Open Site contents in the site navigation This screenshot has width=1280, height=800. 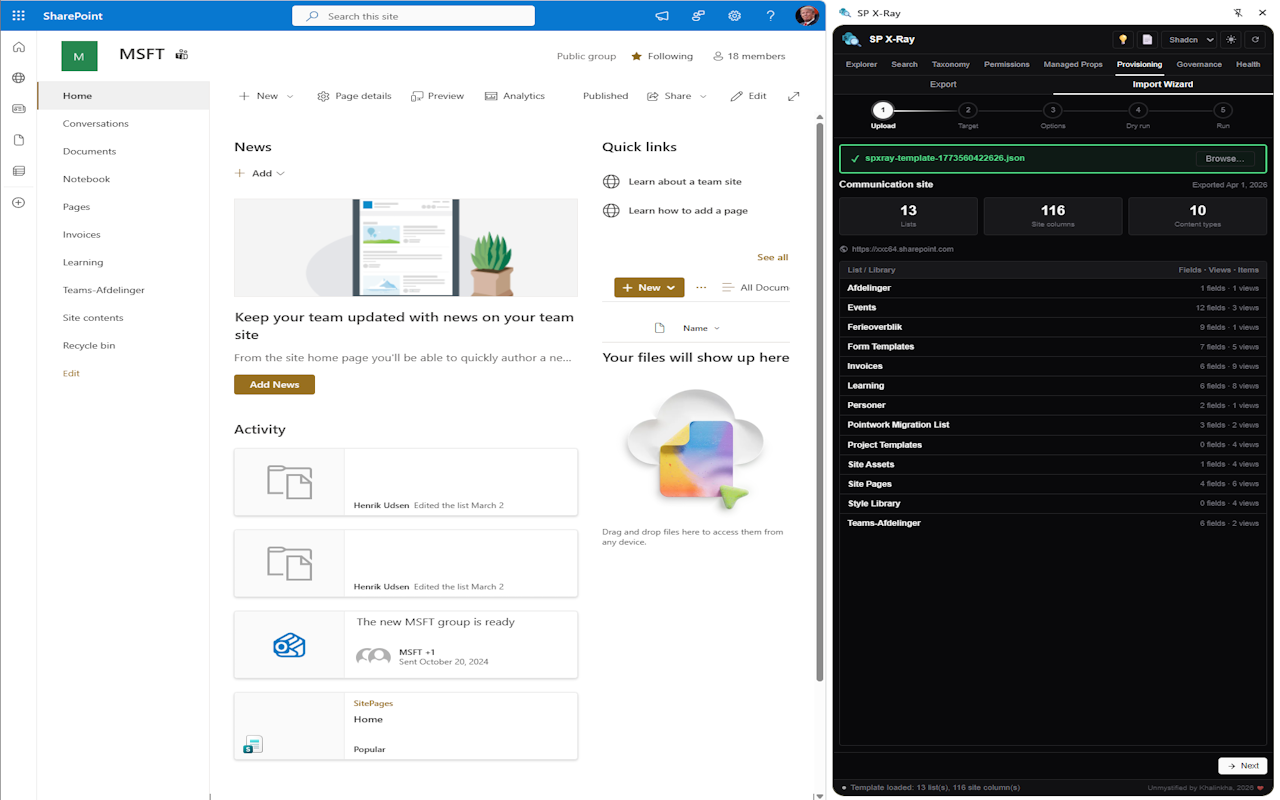[x=93, y=318]
